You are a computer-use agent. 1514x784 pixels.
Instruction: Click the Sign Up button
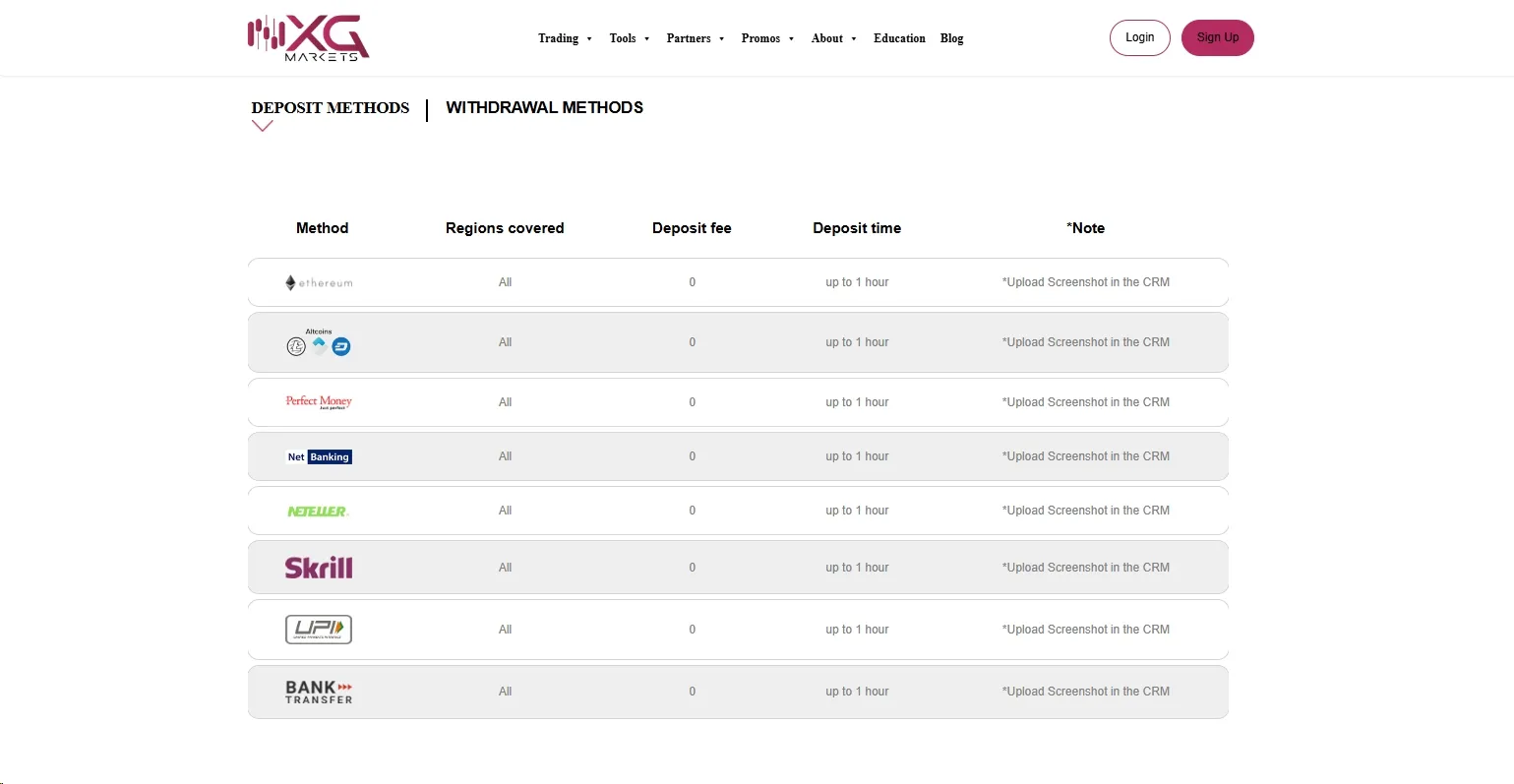coord(1218,37)
